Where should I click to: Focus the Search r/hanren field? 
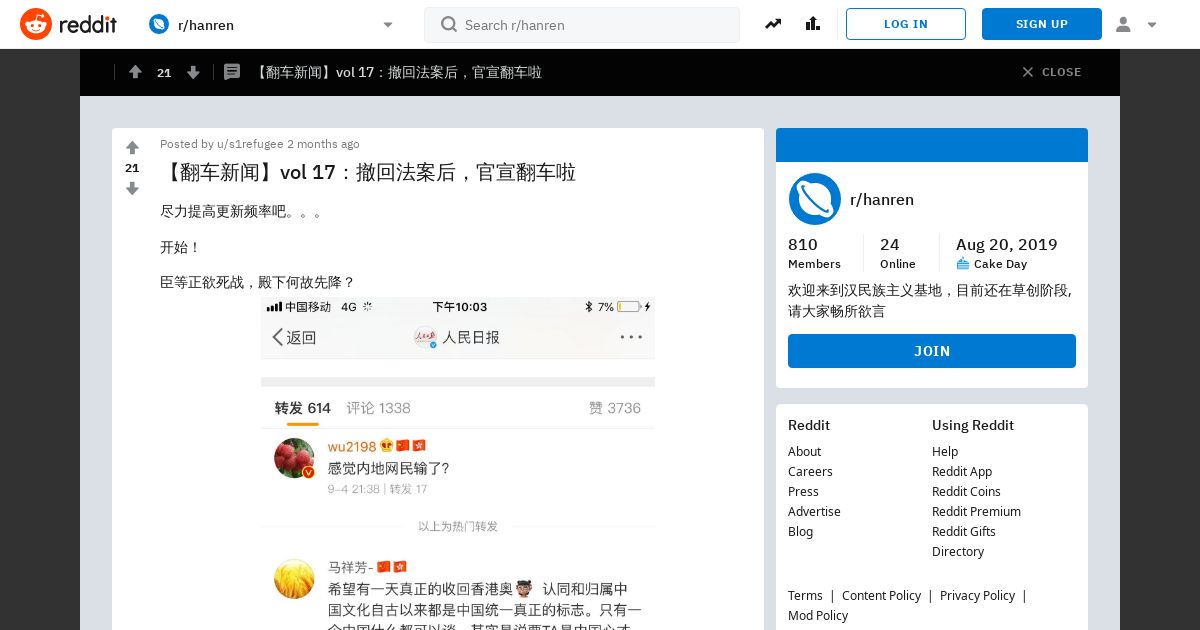click(x=582, y=25)
